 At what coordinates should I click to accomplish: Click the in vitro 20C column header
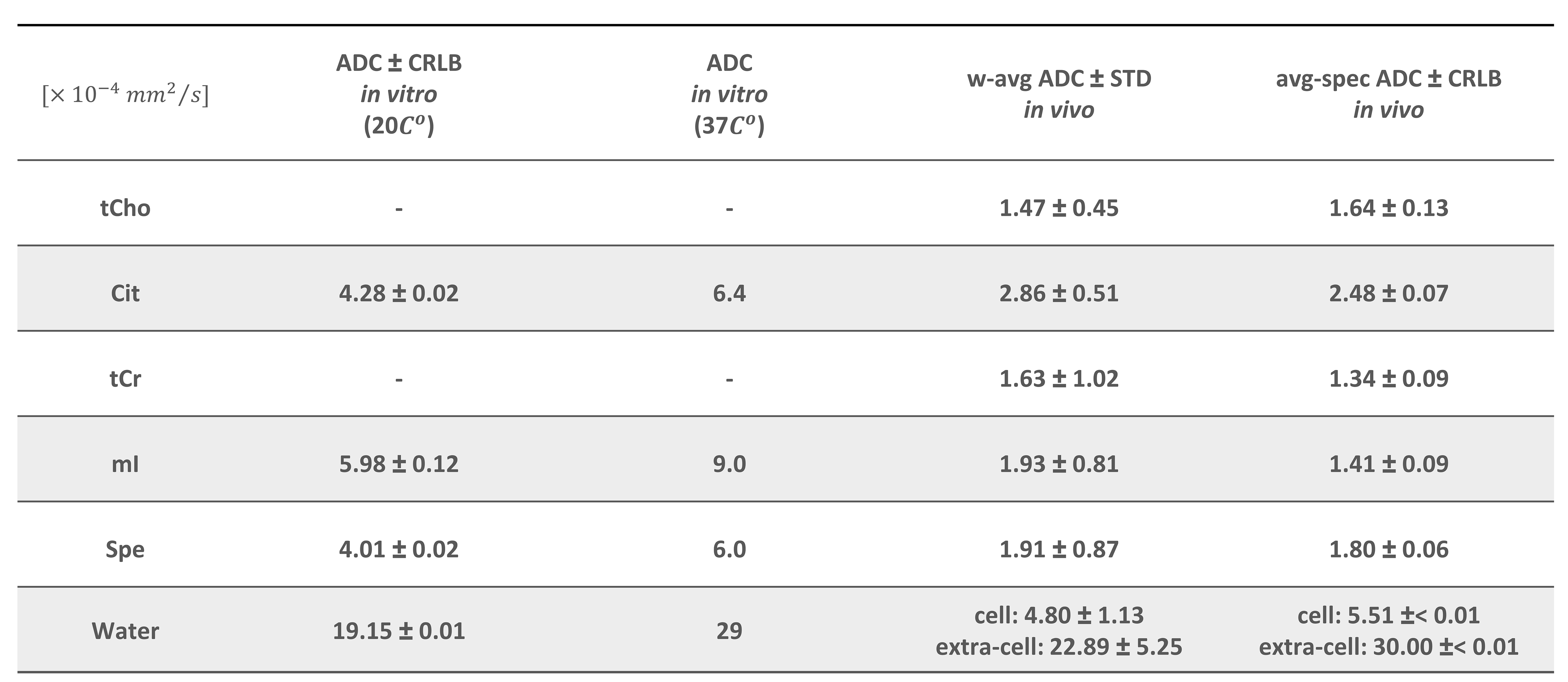(x=399, y=94)
